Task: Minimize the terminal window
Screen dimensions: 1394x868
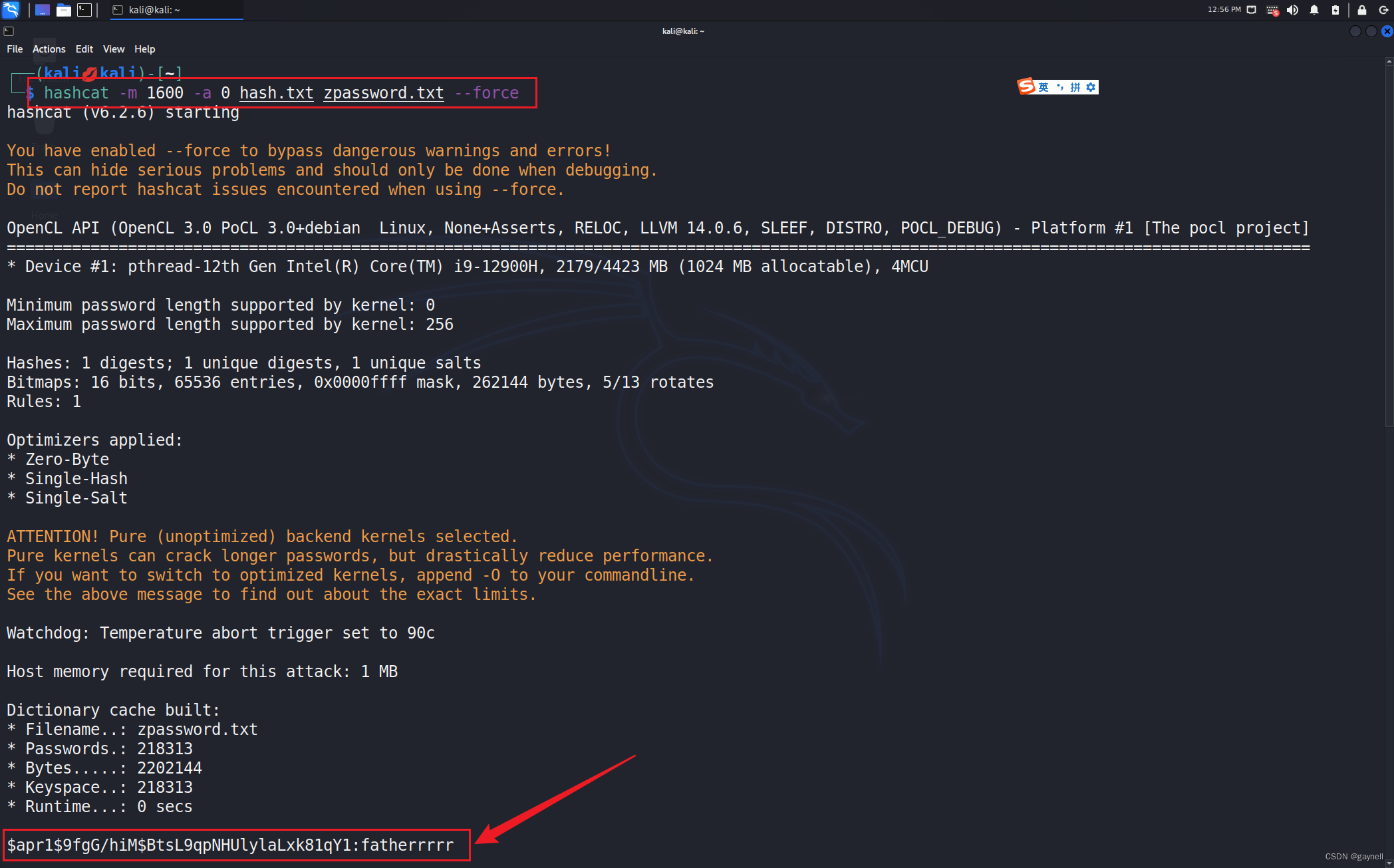Action: pos(1355,31)
